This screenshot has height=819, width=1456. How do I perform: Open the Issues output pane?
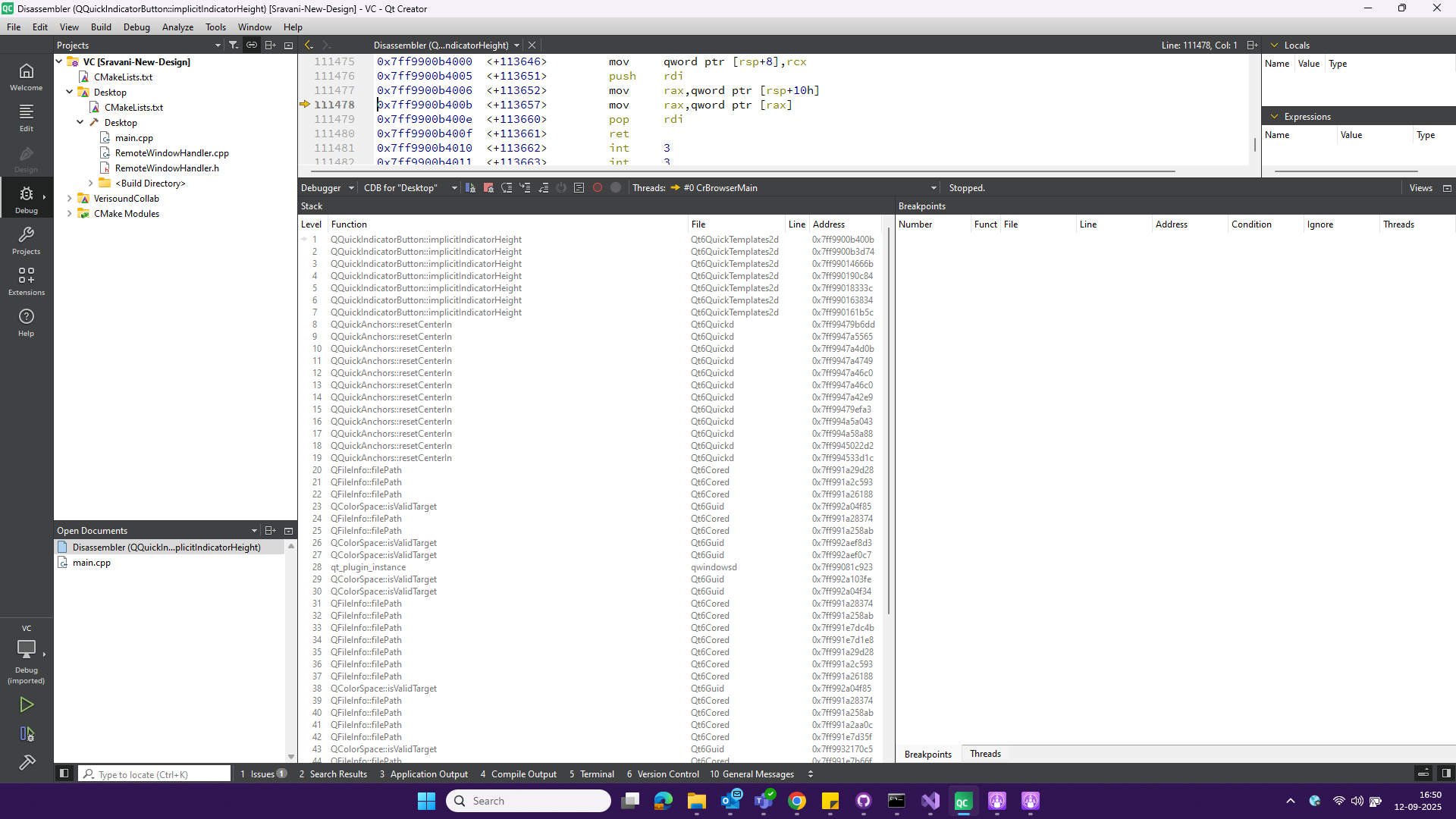(x=262, y=774)
